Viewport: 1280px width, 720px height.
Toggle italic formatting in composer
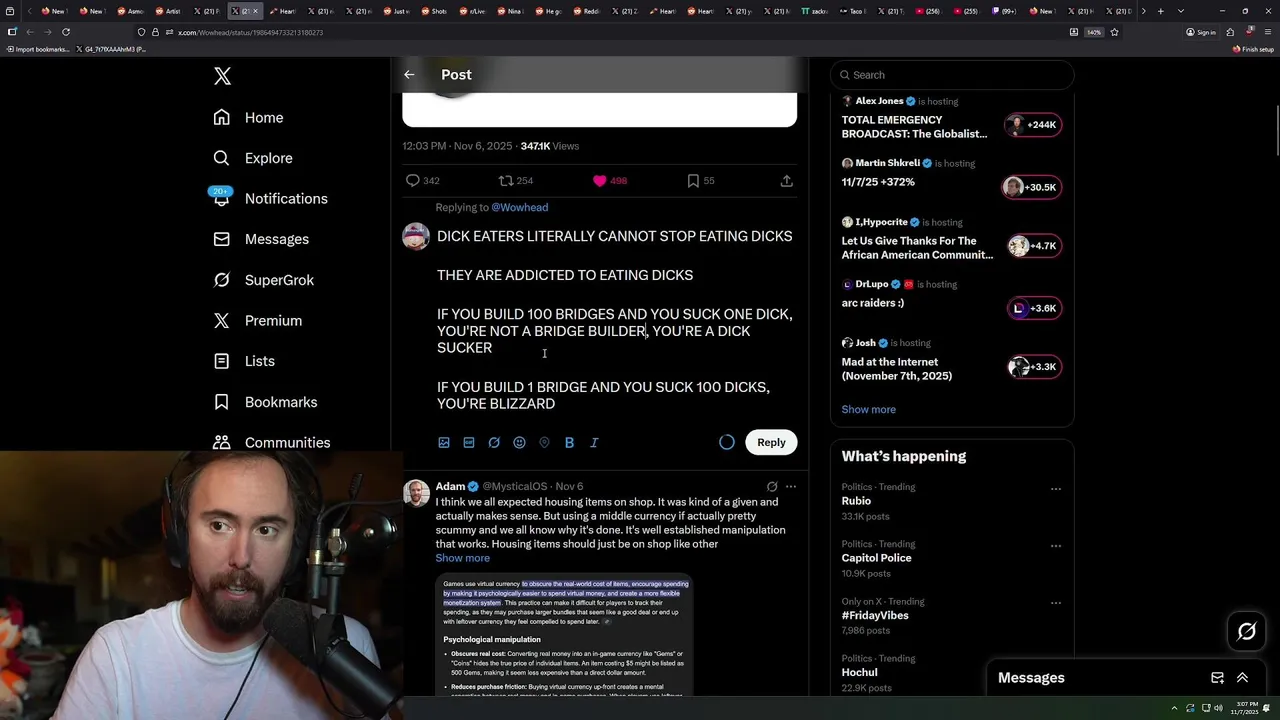(x=594, y=442)
